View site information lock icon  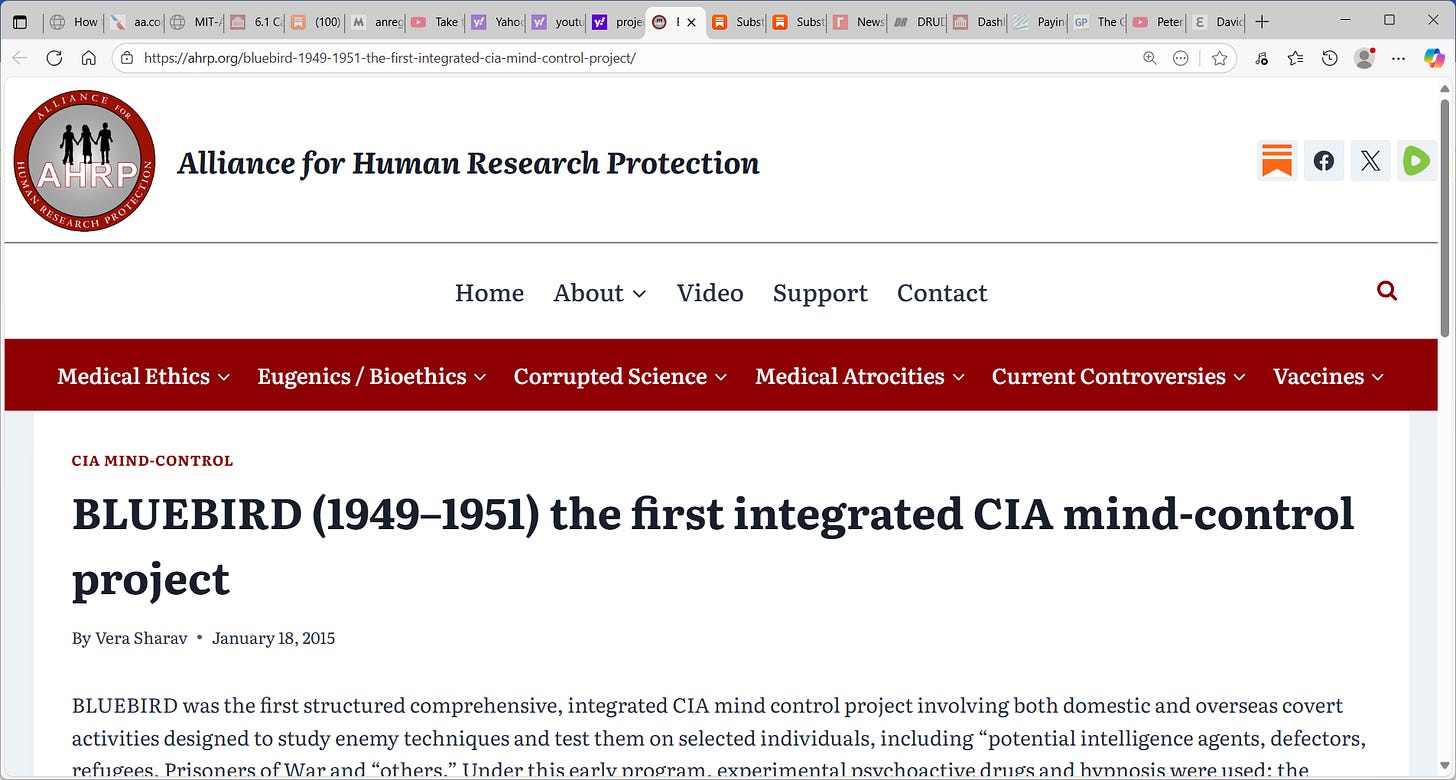[x=127, y=58]
